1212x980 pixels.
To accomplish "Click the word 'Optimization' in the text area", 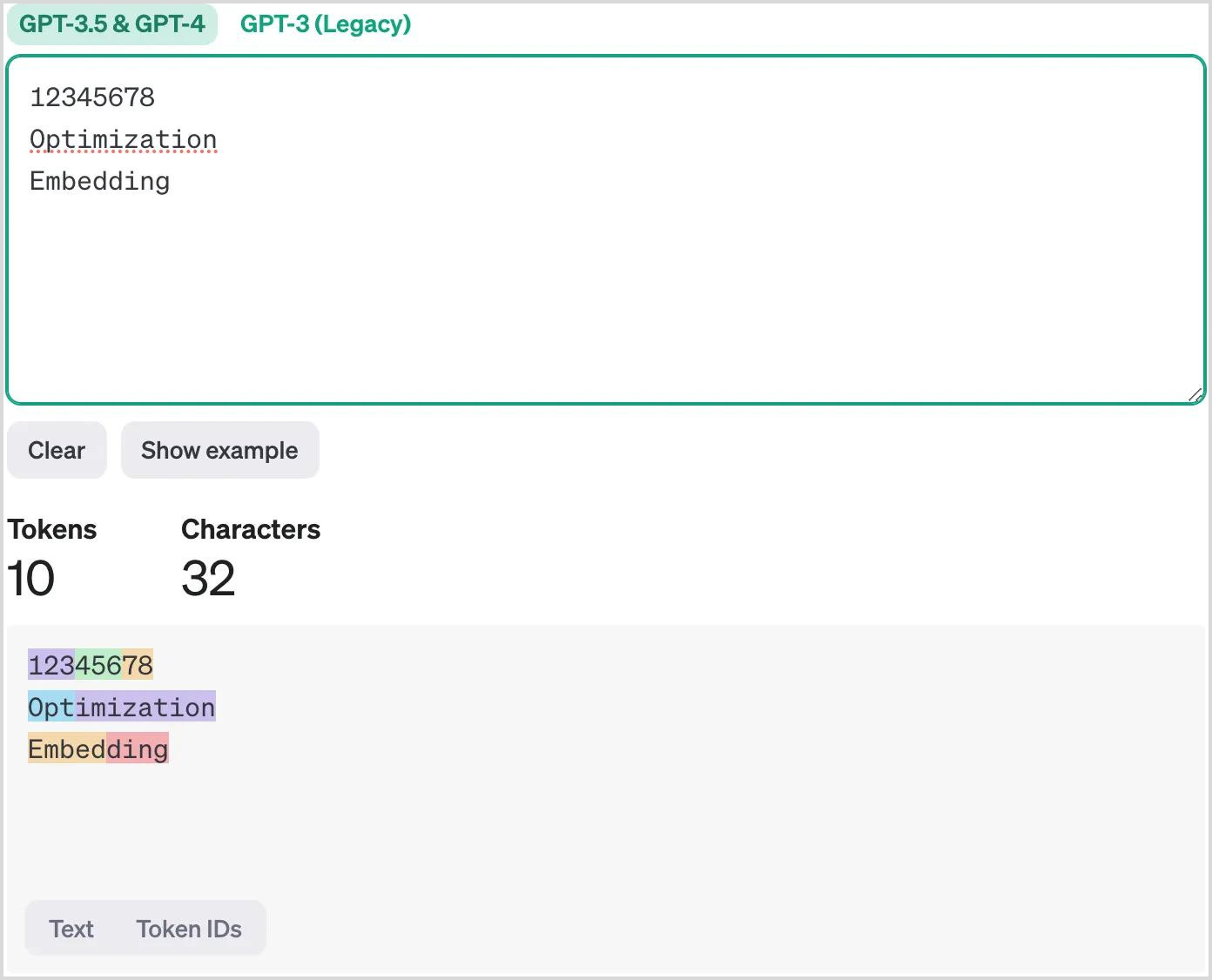I will (x=123, y=138).
